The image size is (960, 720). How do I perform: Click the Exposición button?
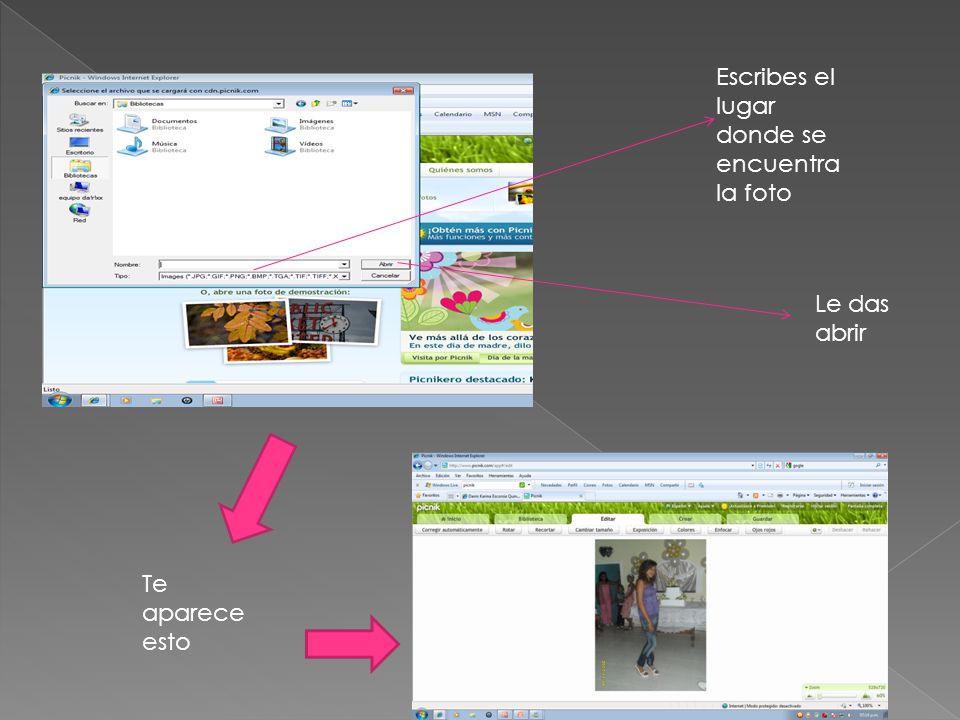click(645, 530)
